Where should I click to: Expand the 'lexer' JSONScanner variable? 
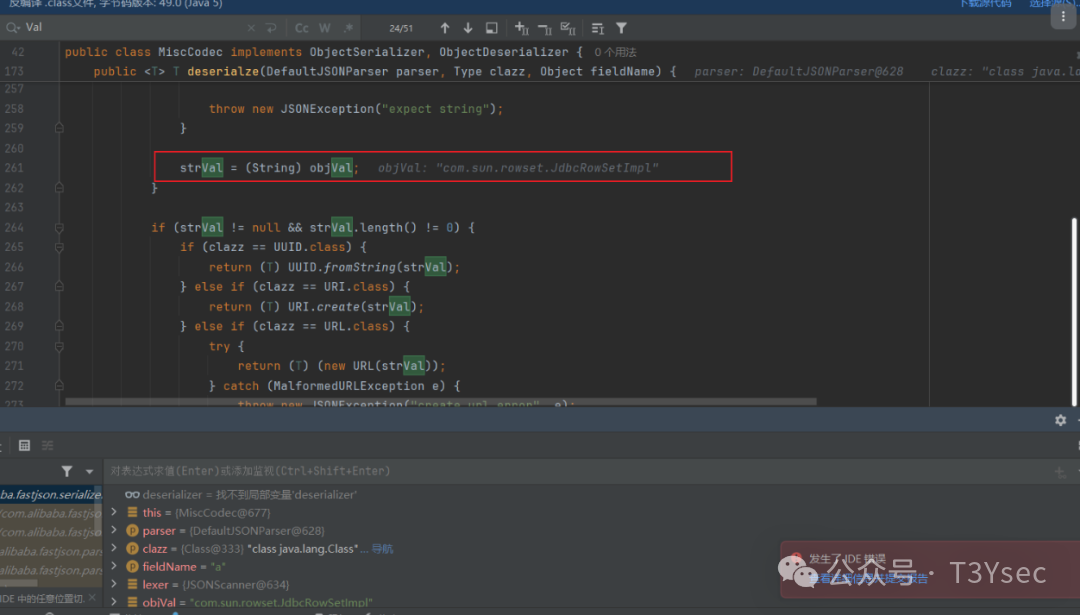click(115, 585)
